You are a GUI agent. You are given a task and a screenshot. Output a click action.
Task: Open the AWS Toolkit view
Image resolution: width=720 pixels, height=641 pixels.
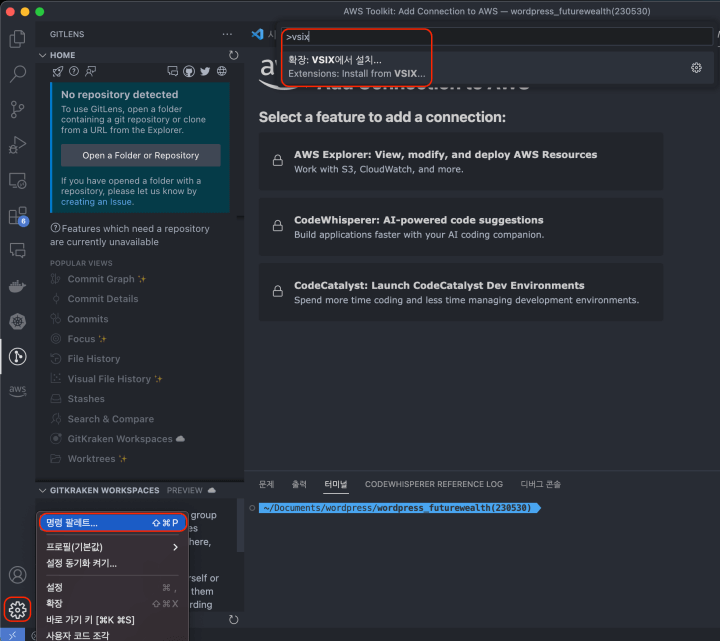tap(17, 390)
